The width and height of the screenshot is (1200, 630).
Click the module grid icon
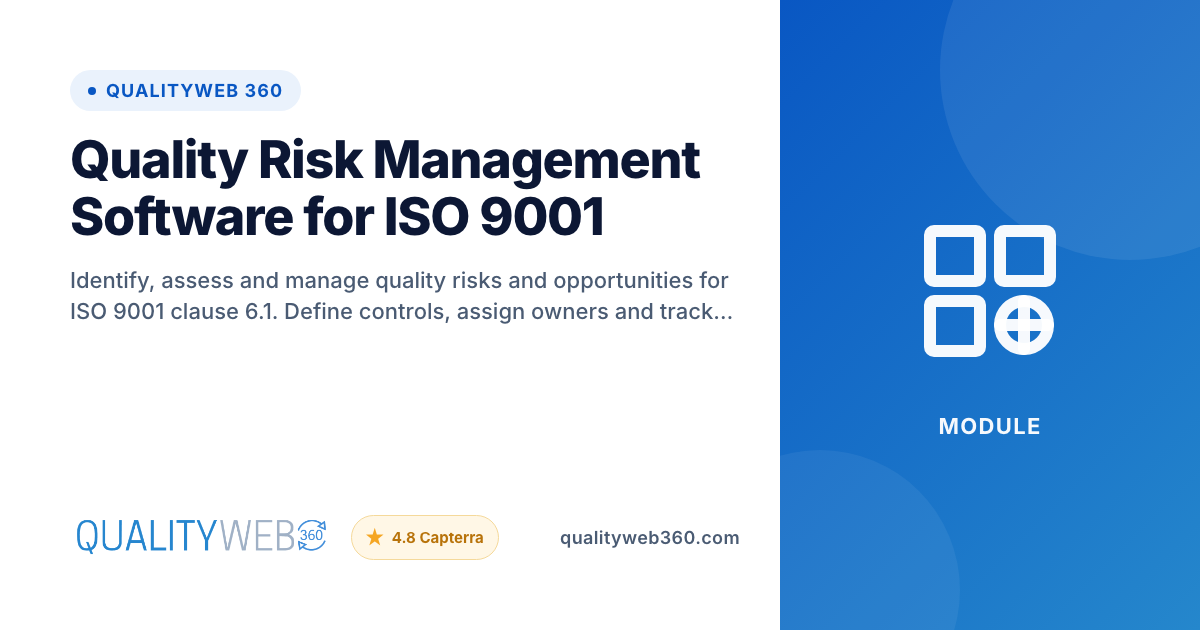pyautogui.click(x=990, y=291)
